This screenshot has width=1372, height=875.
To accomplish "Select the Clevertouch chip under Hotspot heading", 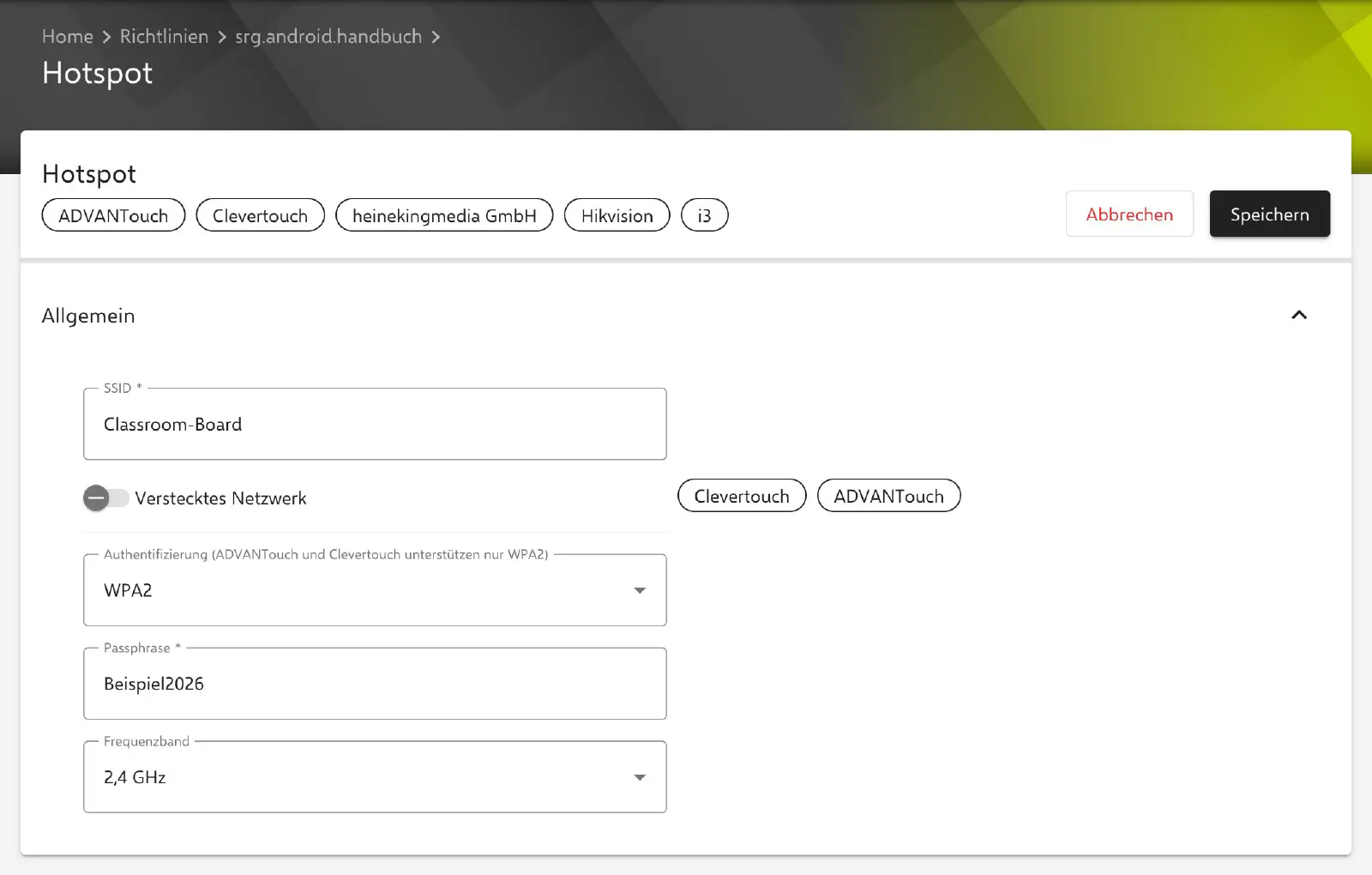I will click(260, 215).
